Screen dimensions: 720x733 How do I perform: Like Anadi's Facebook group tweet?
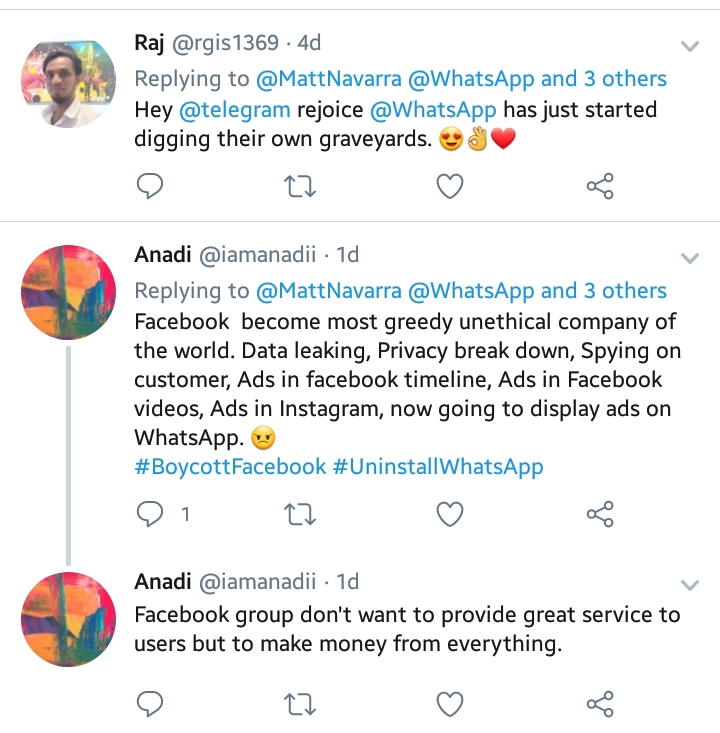pos(451,704)
